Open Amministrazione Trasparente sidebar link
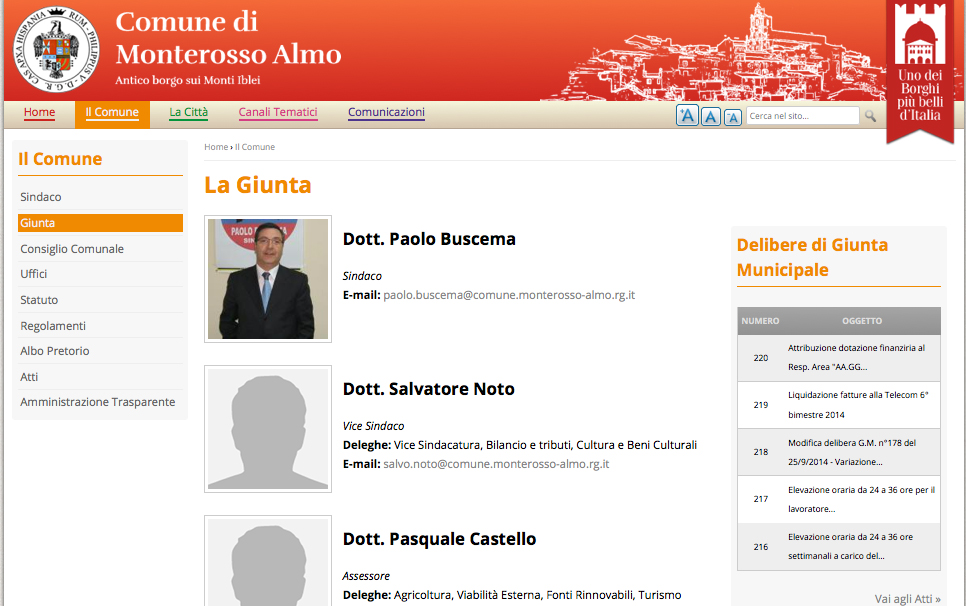 [100, 402]
